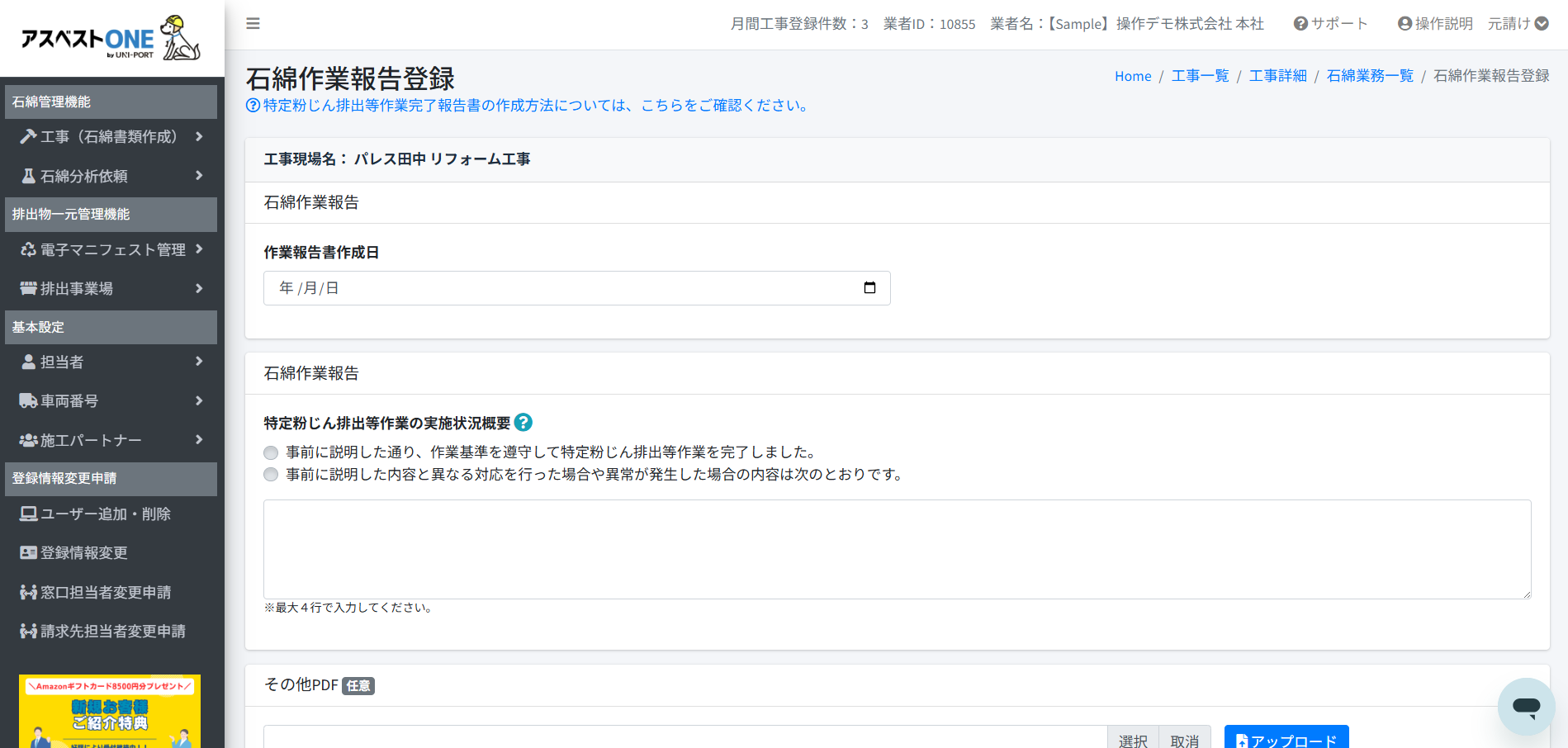Viewport: 1568px width, 748px height.
Task: Expand the 施工パートナー sidebar section
Action: [x=111, y=441]
